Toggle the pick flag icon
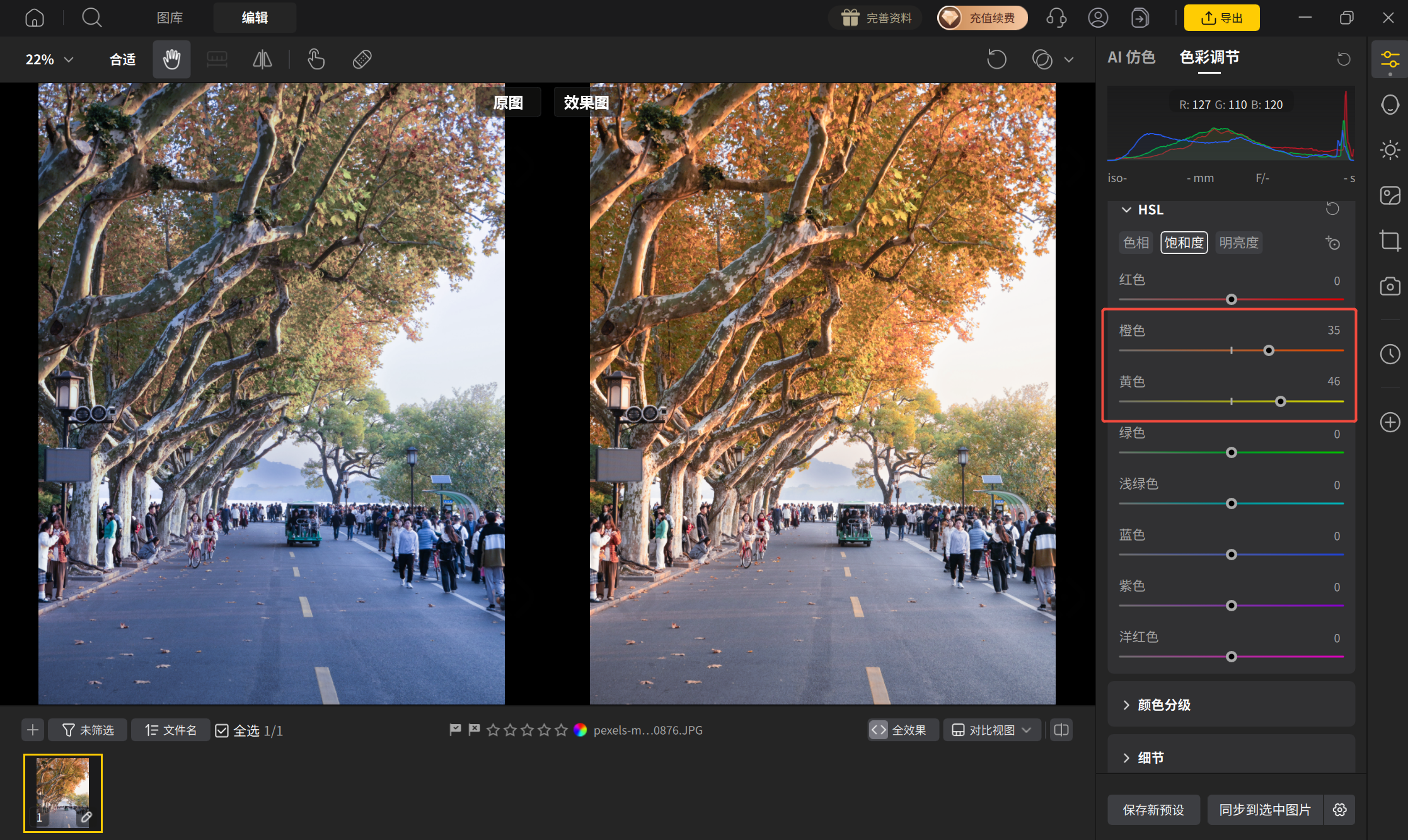This screenshot has width=1408, height=840. coord(455,730)
